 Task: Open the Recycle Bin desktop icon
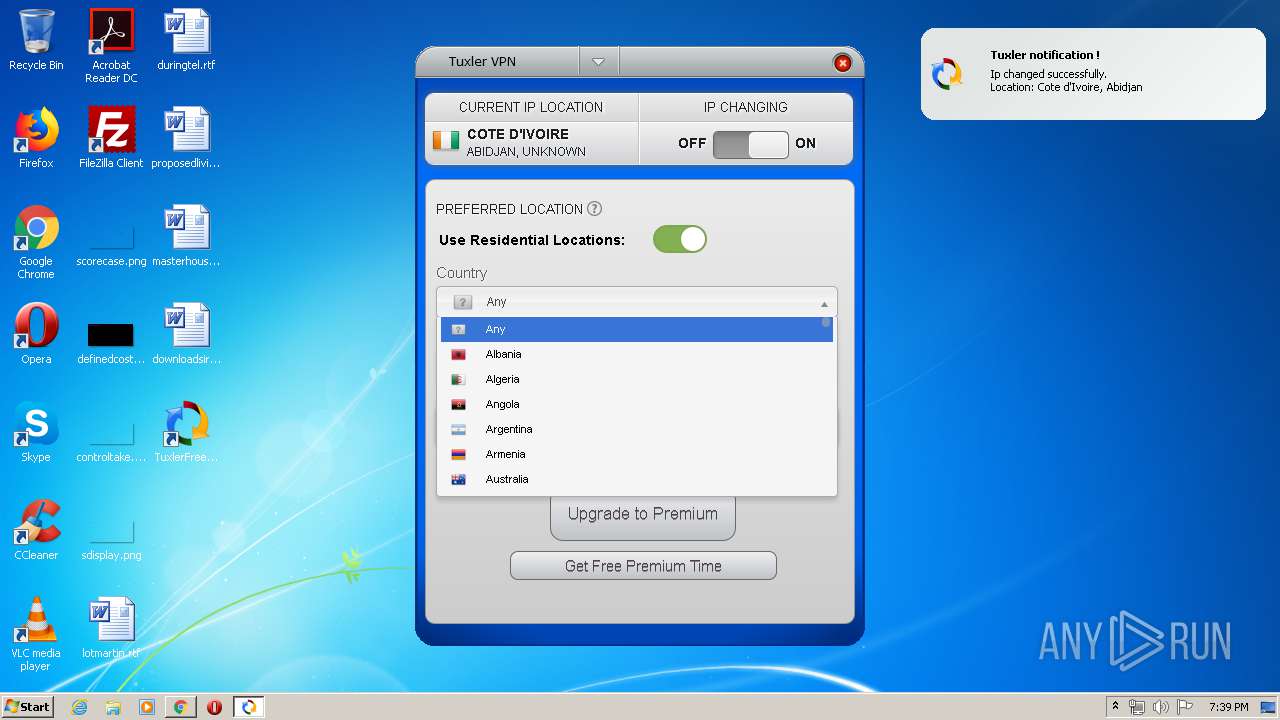click(x=36, y=40)
